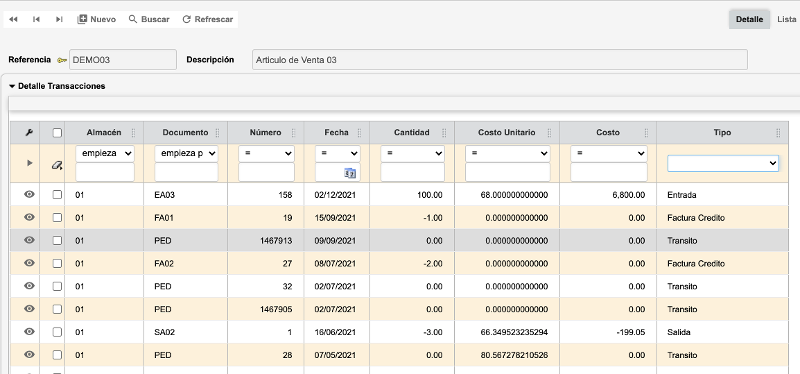The image size is (800, 374).
Task: Focus the Referencia field DEMO03
Action: 122,60
